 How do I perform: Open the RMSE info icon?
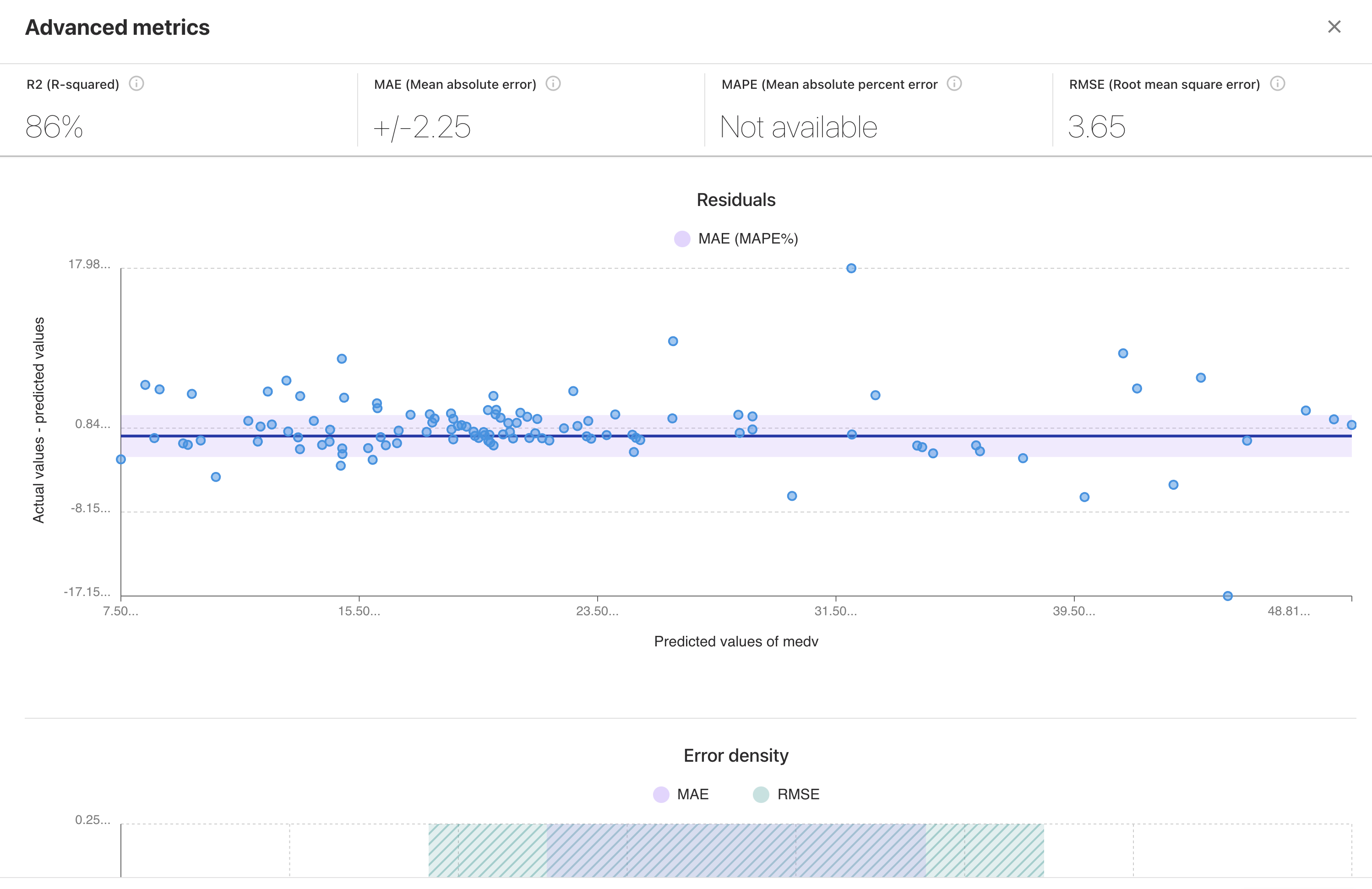tap(1278, 83)
